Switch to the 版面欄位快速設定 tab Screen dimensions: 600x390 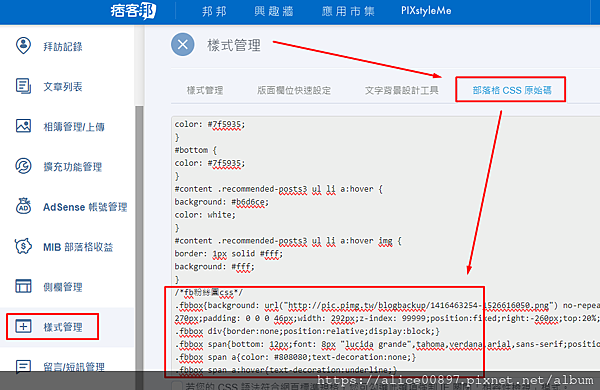pyautogui.click(x=294, y=90)
